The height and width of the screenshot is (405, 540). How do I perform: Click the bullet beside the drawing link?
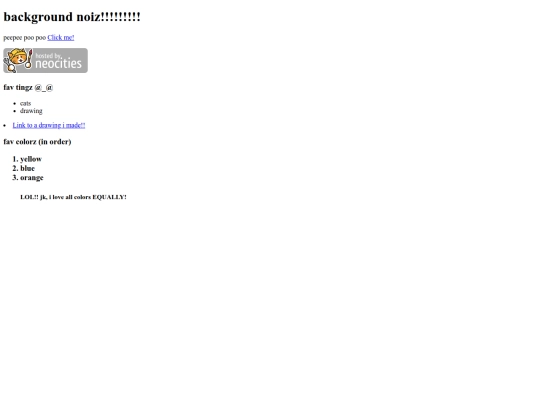click(x=4, y=126)
